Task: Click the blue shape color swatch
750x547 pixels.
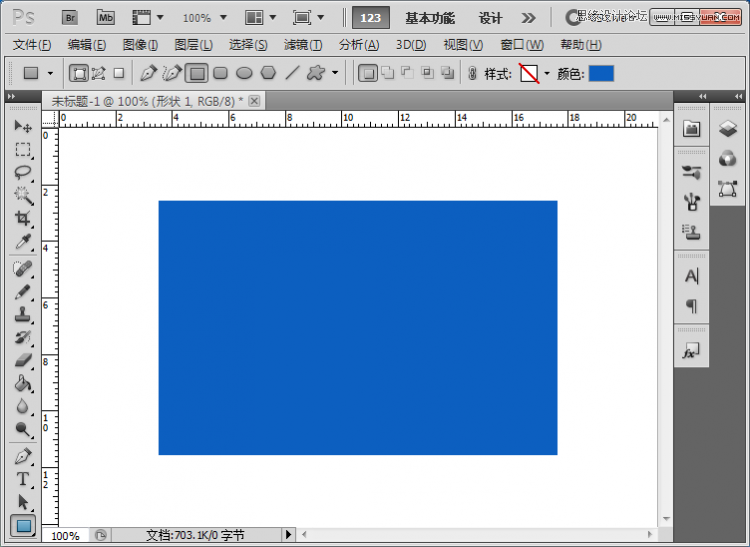Action: tap(601, 73)
